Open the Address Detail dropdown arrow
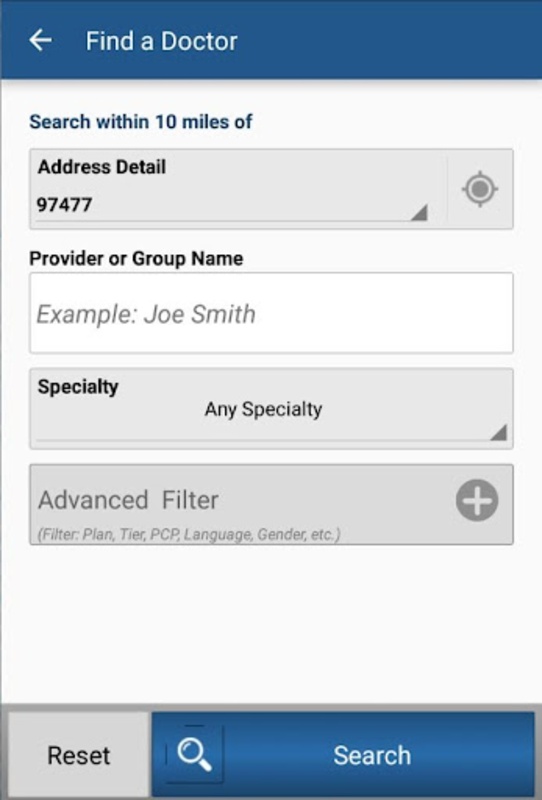 pos(419,213)
